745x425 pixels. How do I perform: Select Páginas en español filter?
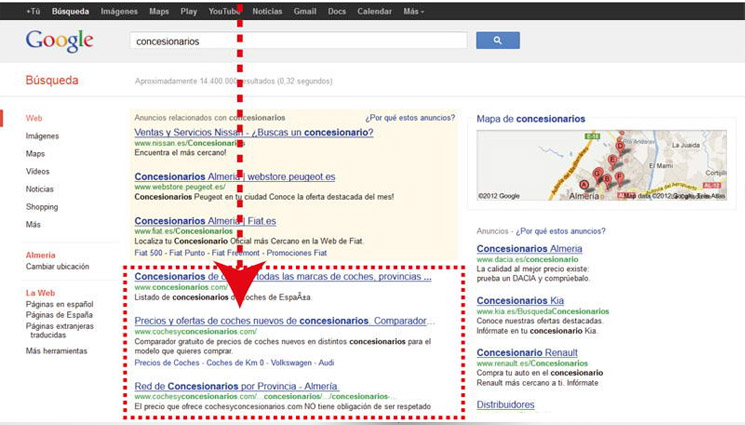59,304
